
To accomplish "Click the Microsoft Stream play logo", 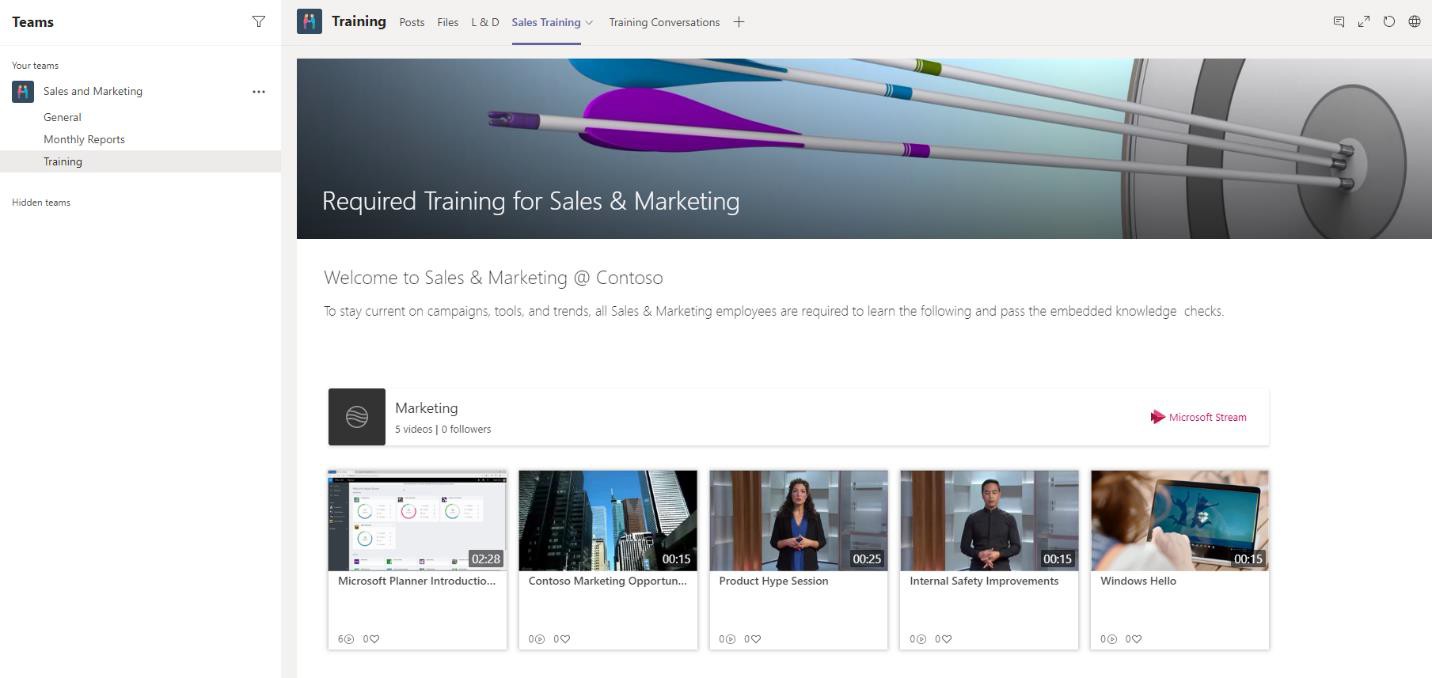I will [1158, 417].
